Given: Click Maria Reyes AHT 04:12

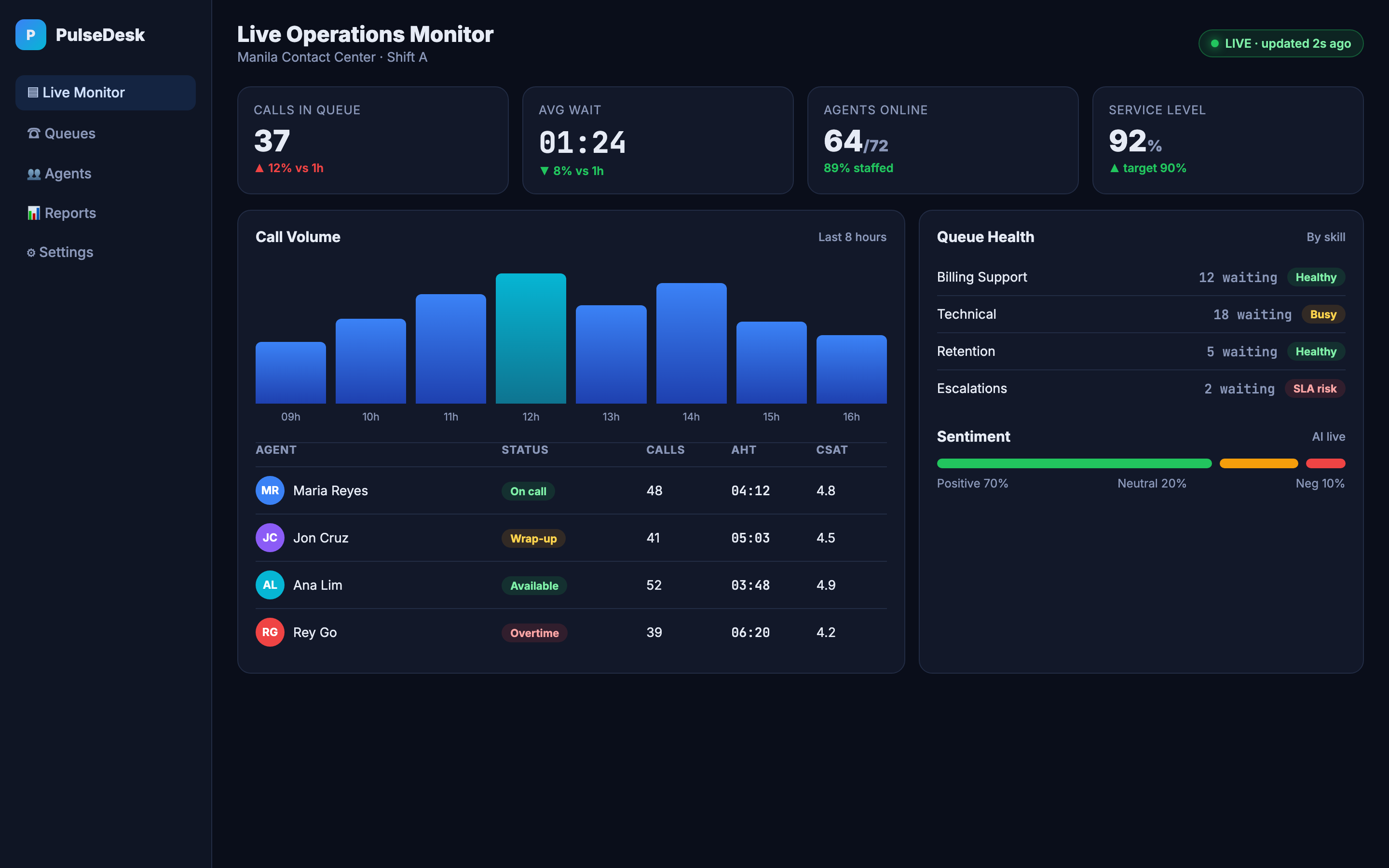Looking at the screenshot, I should [x=750, y=491].
